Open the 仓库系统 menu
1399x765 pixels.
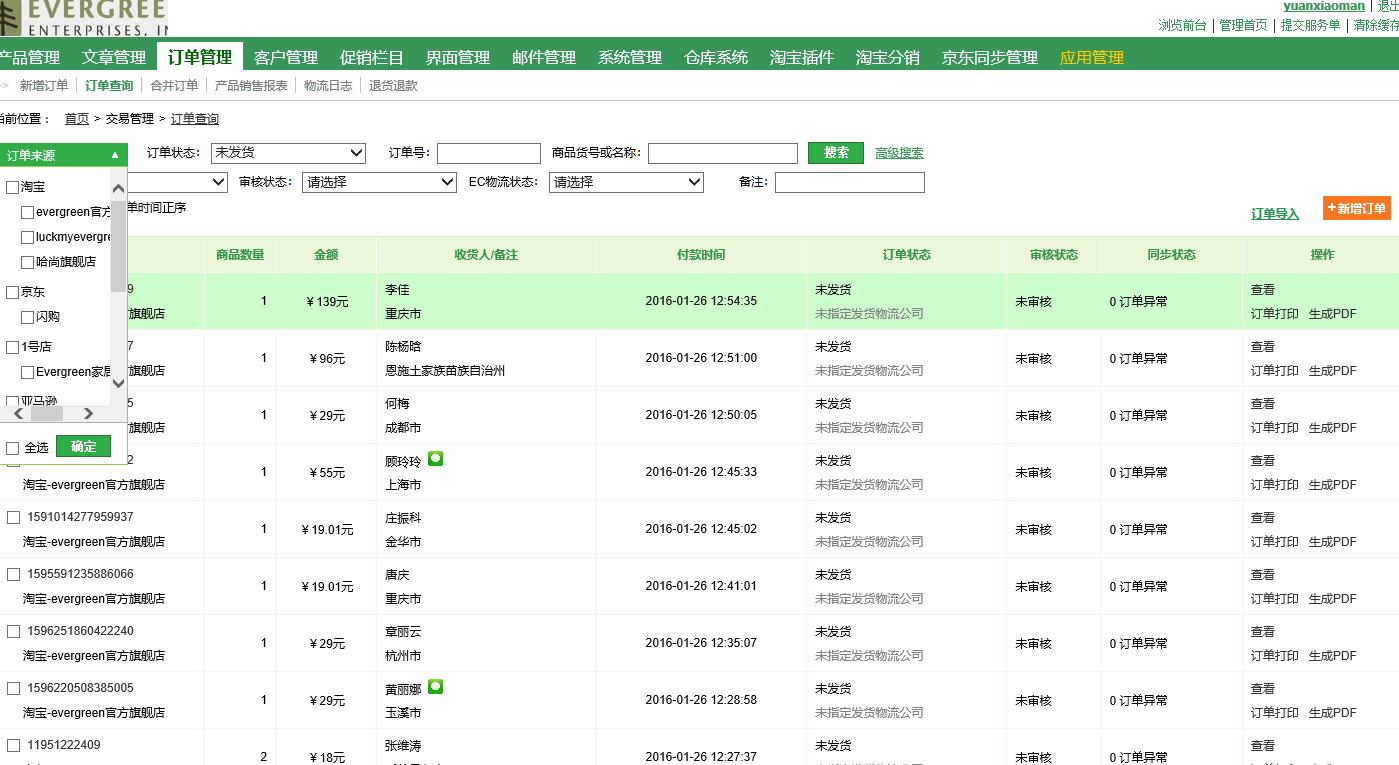pyautogui.click(x=716, y=58)
